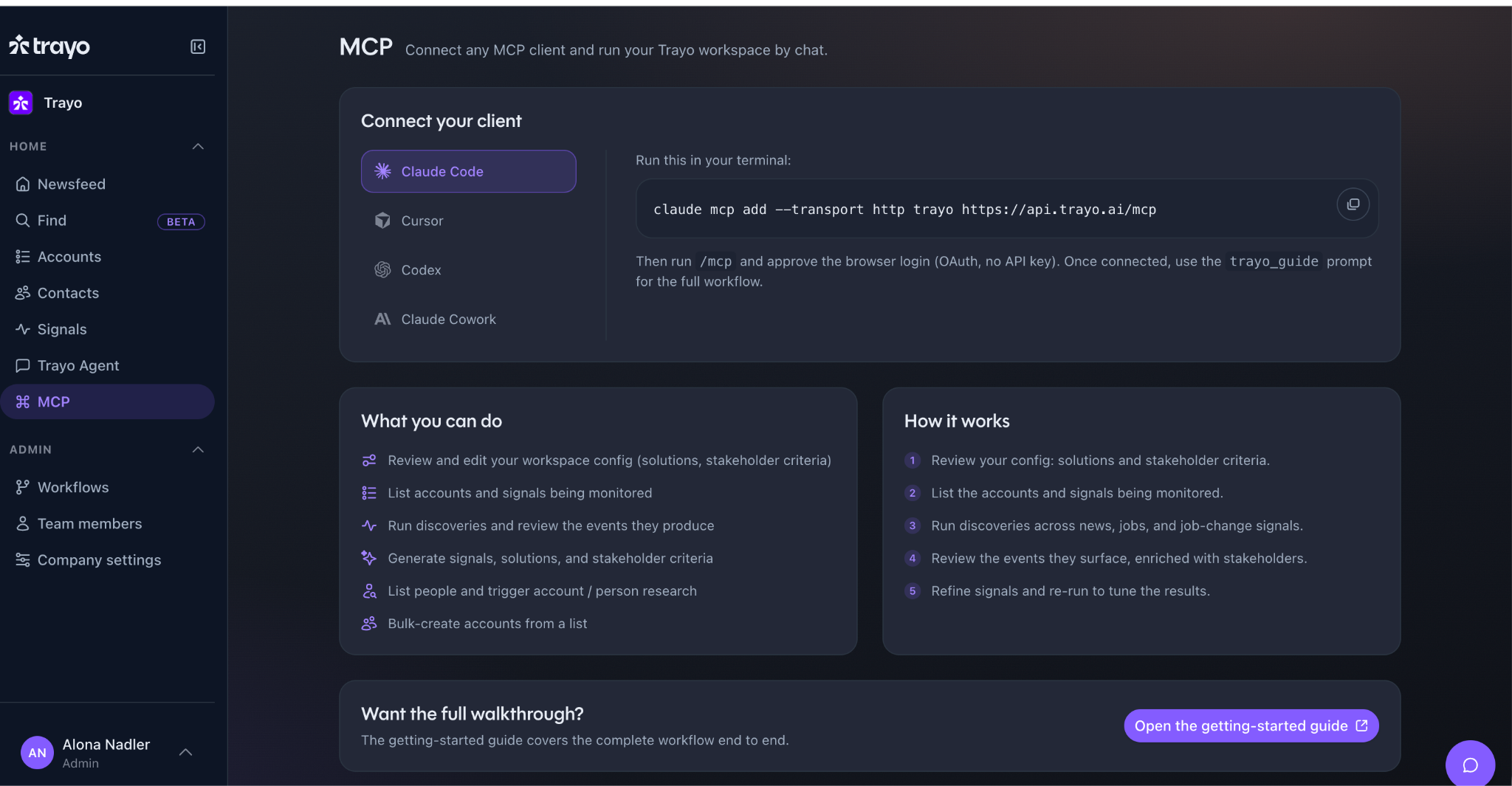Go to Accounts in the sidebar
1512x786 pixels.
click(107, 256)
